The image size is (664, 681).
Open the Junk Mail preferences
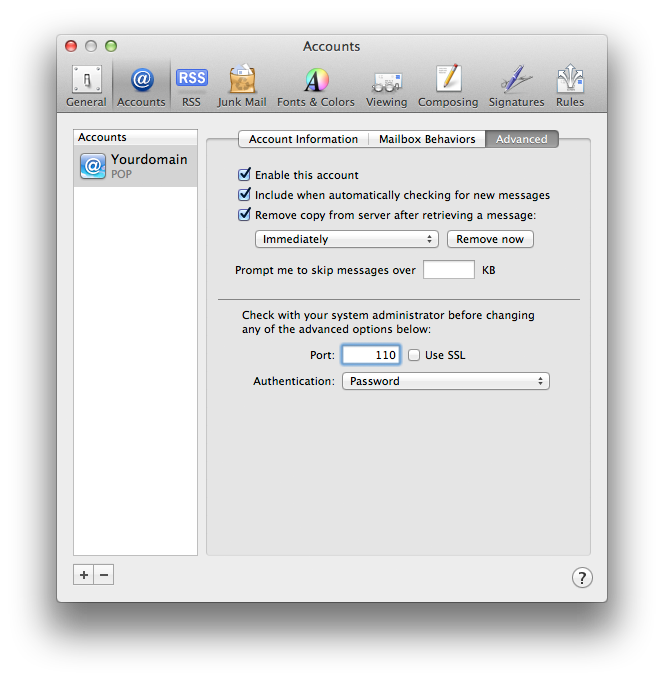point(242,86)
